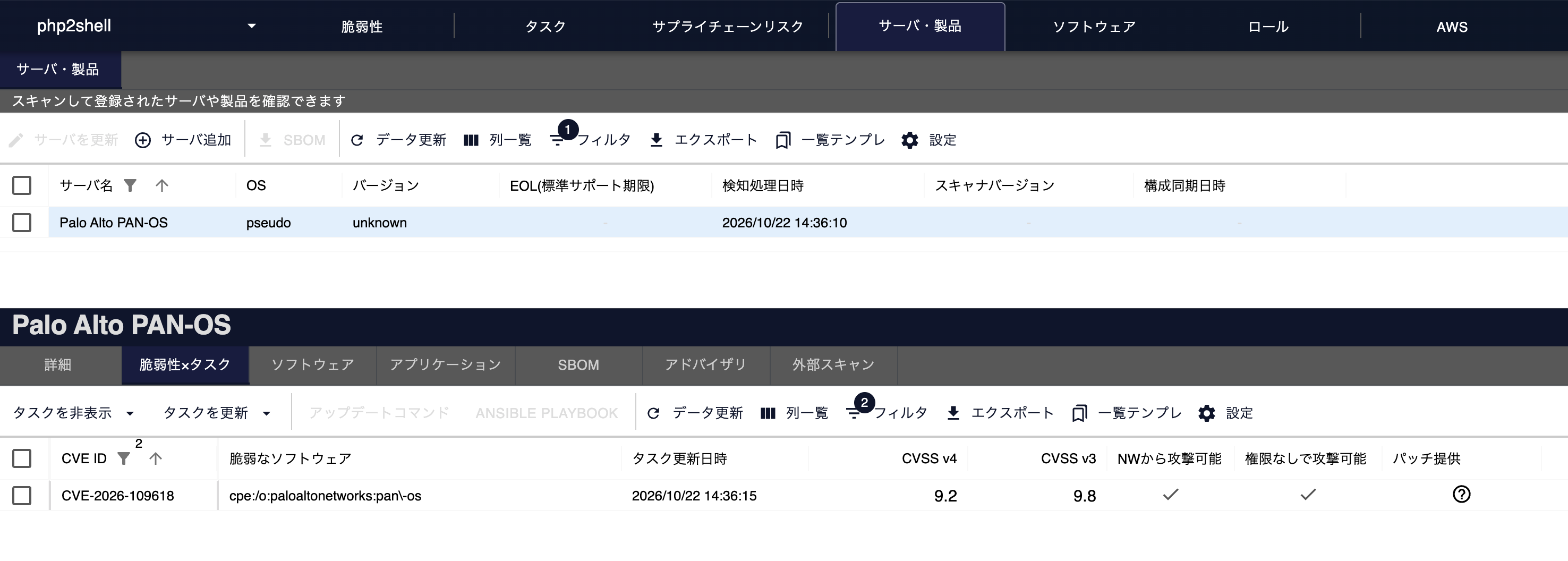Viewport: 1568px width, 561px height.
Task: Open the アドバイザリ detail tab
Action: 705,365
